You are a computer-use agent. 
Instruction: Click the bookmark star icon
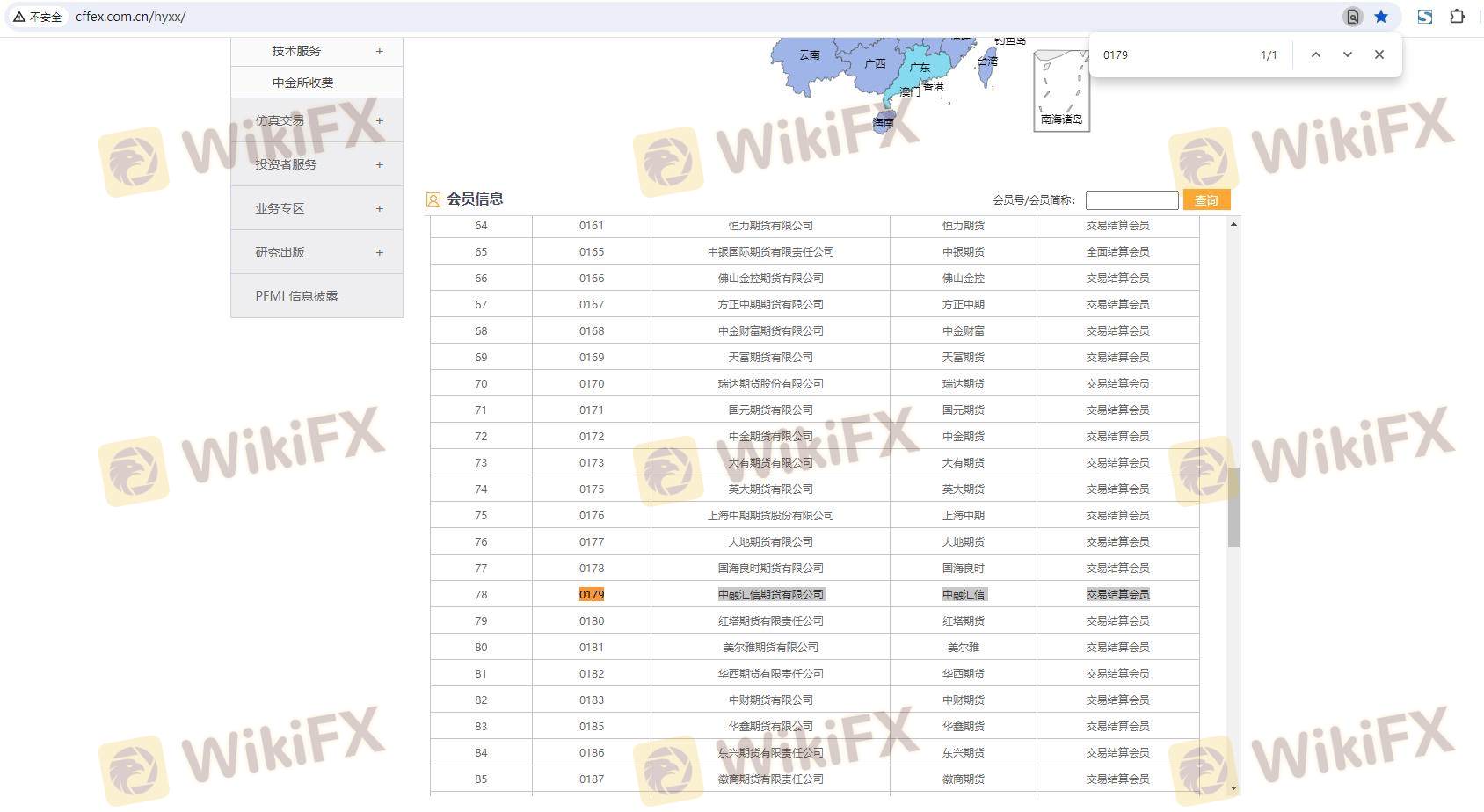click(x=1381, y=17)
